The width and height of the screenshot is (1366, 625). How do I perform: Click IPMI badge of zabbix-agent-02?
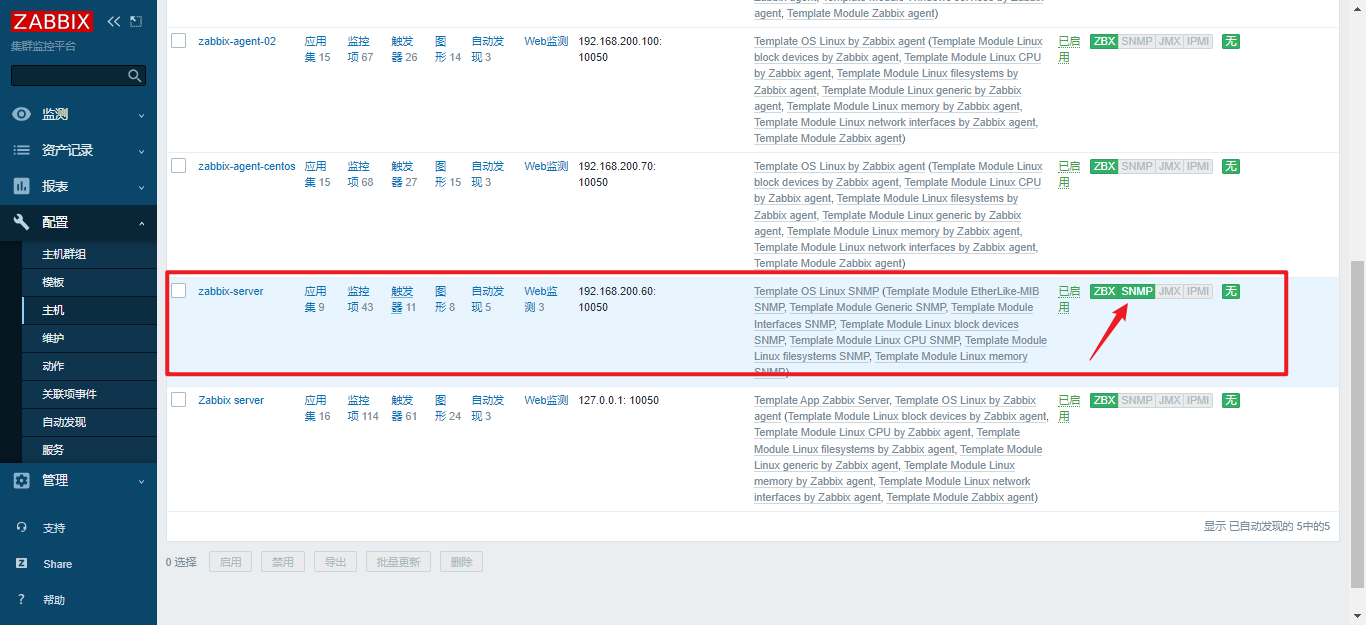1198,41
